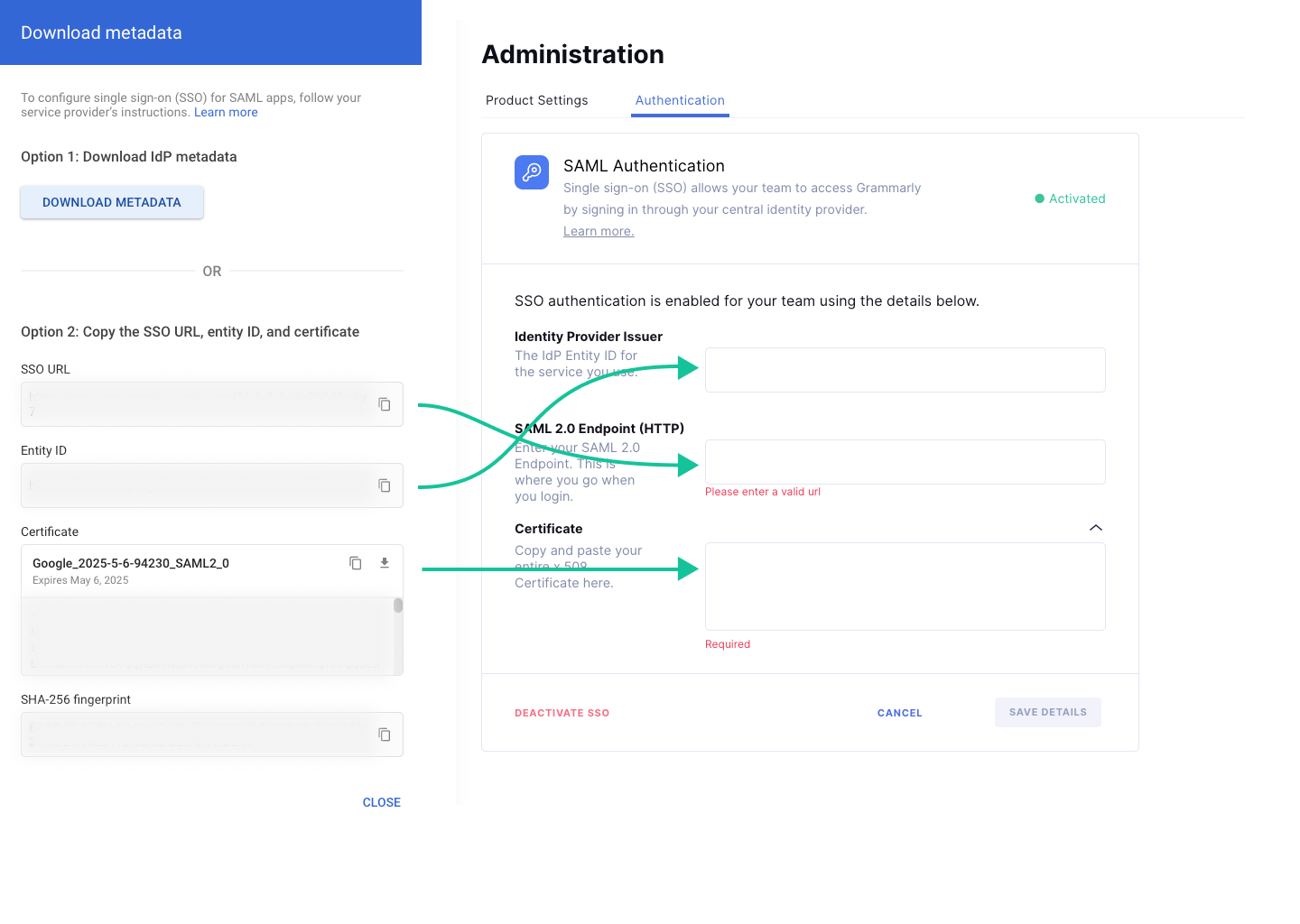The image size is (1300, 924).
Task: Focus the Identity Provider Issuer field
Action: point(905,370)
